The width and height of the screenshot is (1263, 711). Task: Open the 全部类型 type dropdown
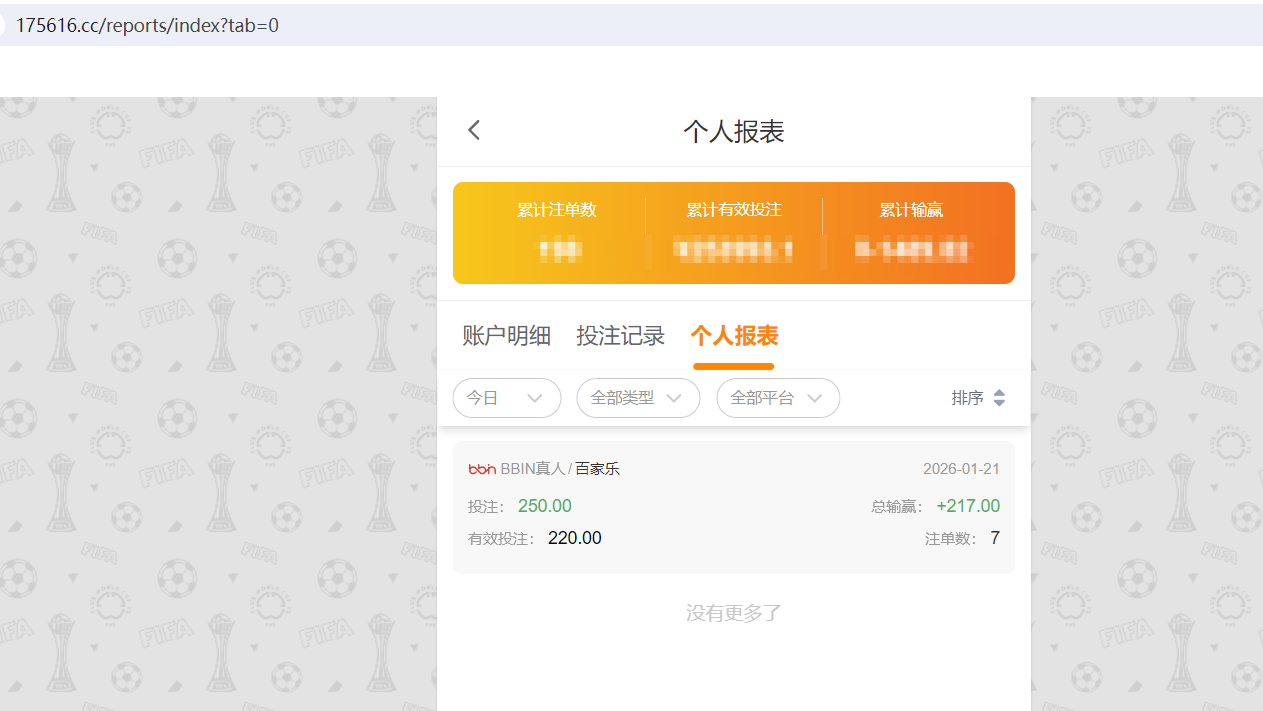tap(638, 398)
